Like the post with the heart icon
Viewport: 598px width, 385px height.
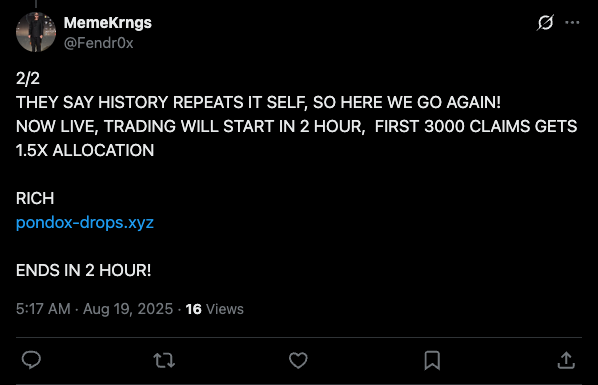point(298,360)
